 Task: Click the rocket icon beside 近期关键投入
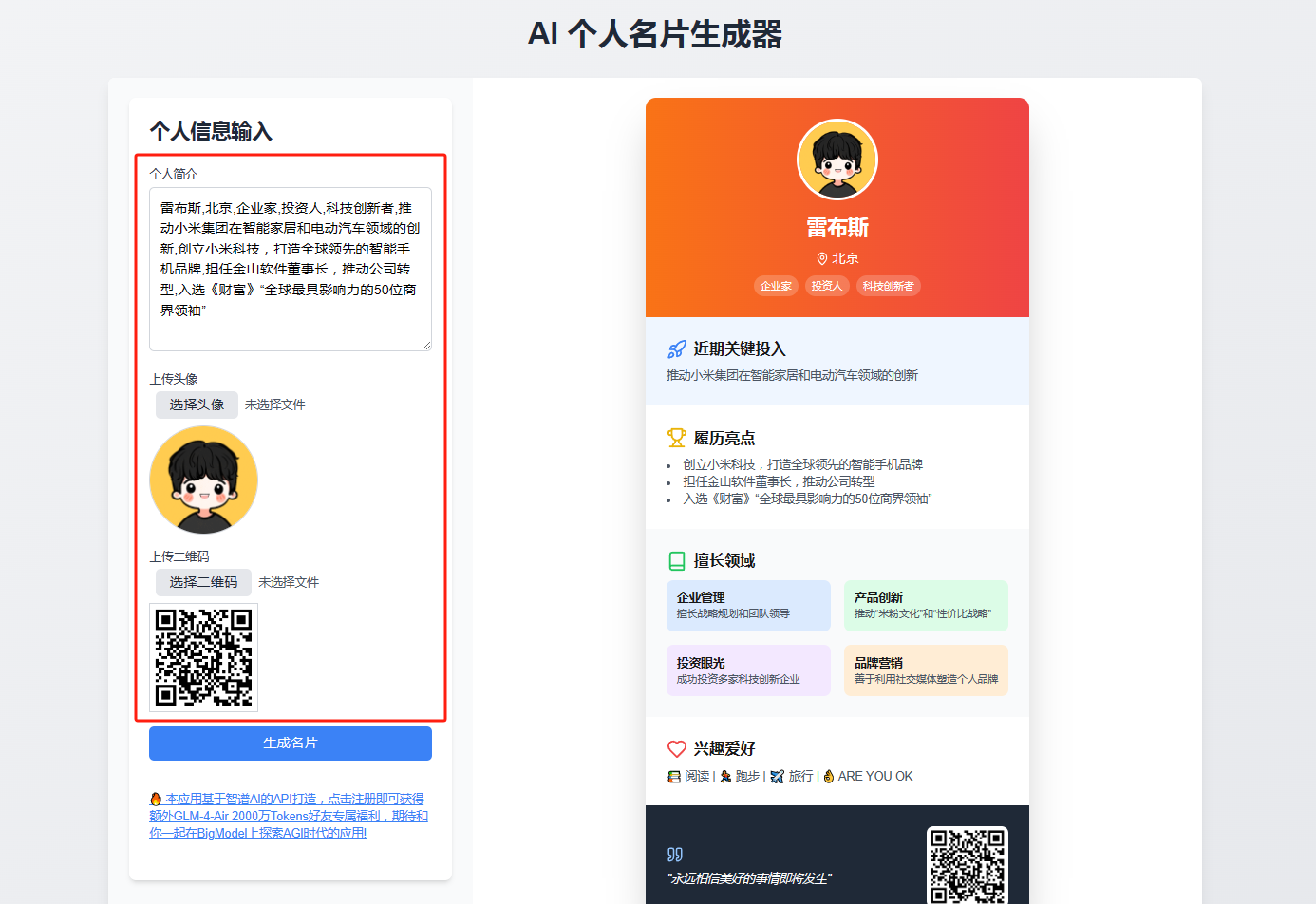click(677, 349)
